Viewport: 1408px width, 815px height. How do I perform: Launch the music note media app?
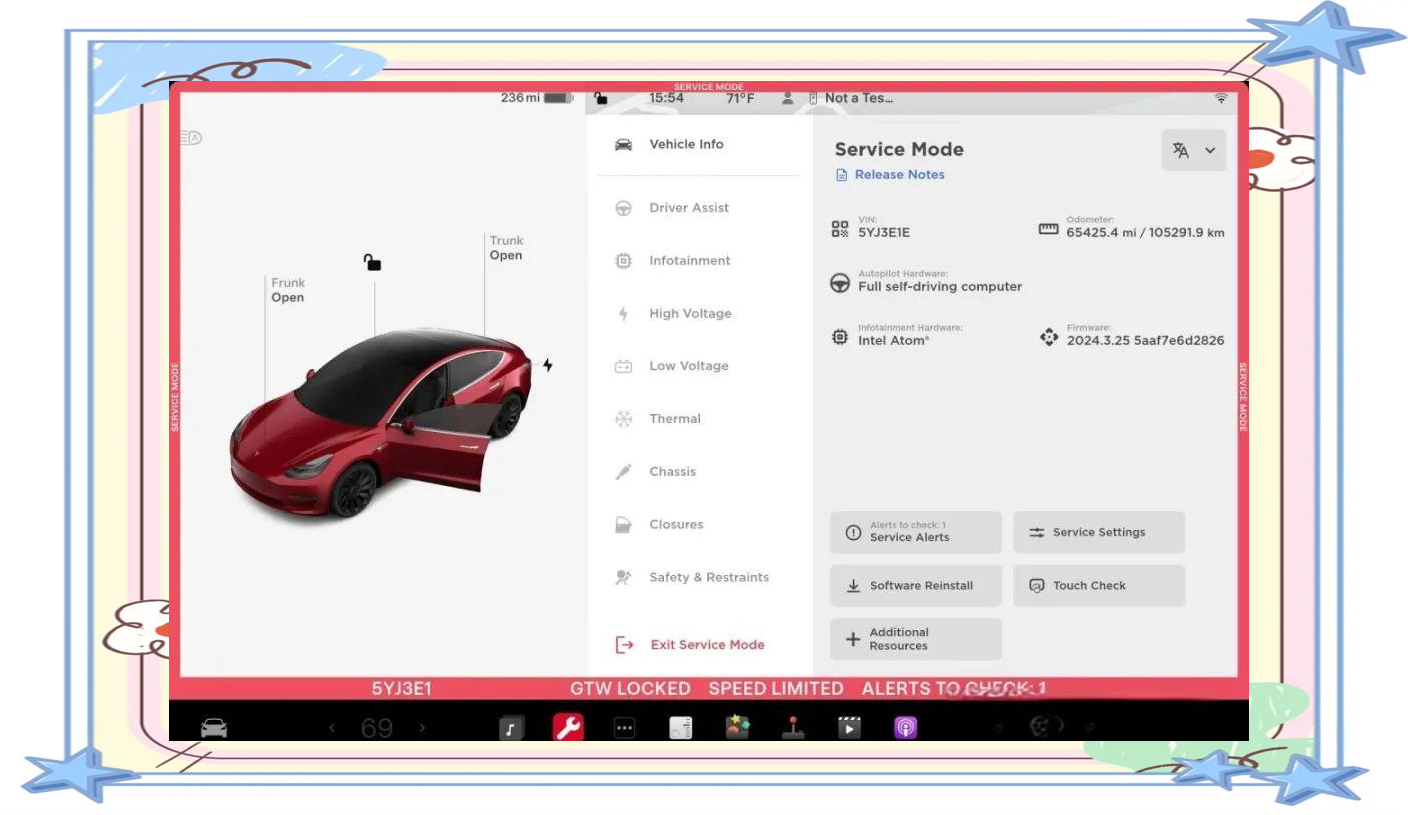point(511,729)
